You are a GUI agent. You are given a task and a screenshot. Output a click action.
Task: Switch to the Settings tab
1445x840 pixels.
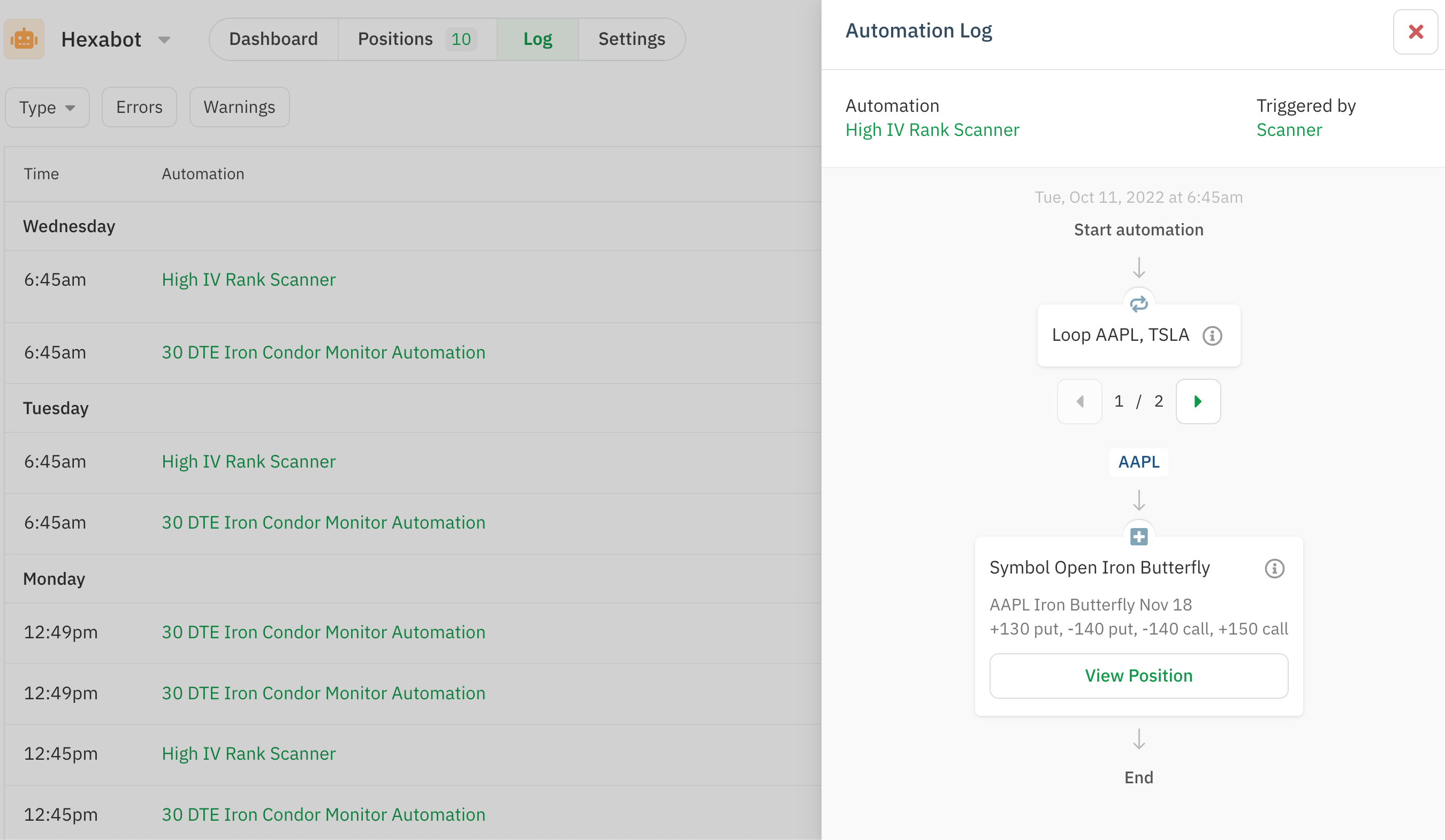[631, 39]
